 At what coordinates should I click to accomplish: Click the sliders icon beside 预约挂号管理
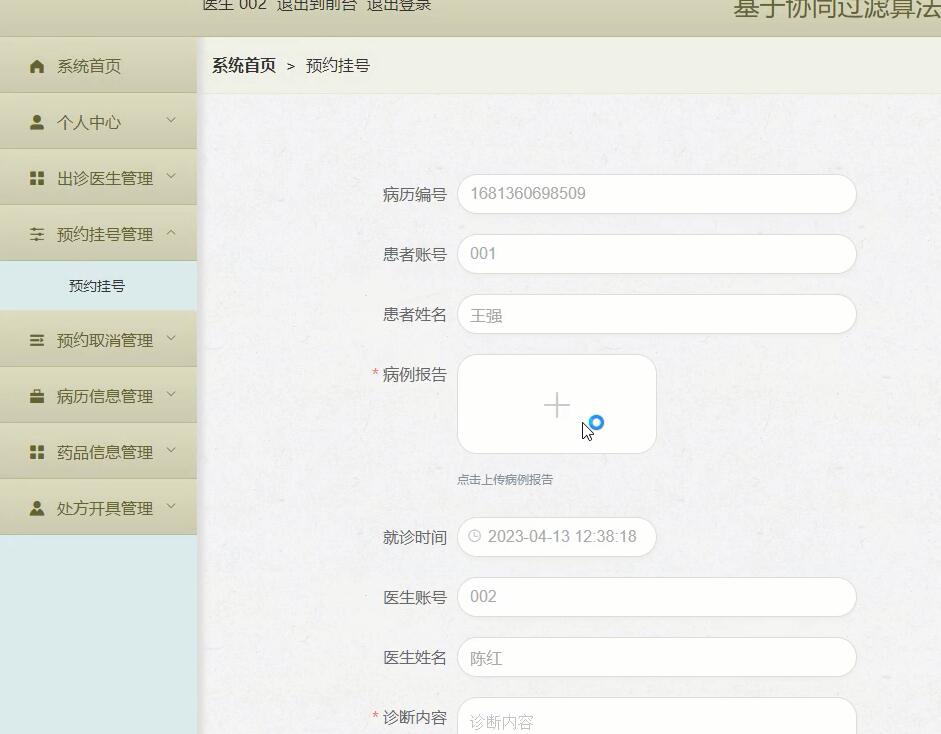coord(37,234)
